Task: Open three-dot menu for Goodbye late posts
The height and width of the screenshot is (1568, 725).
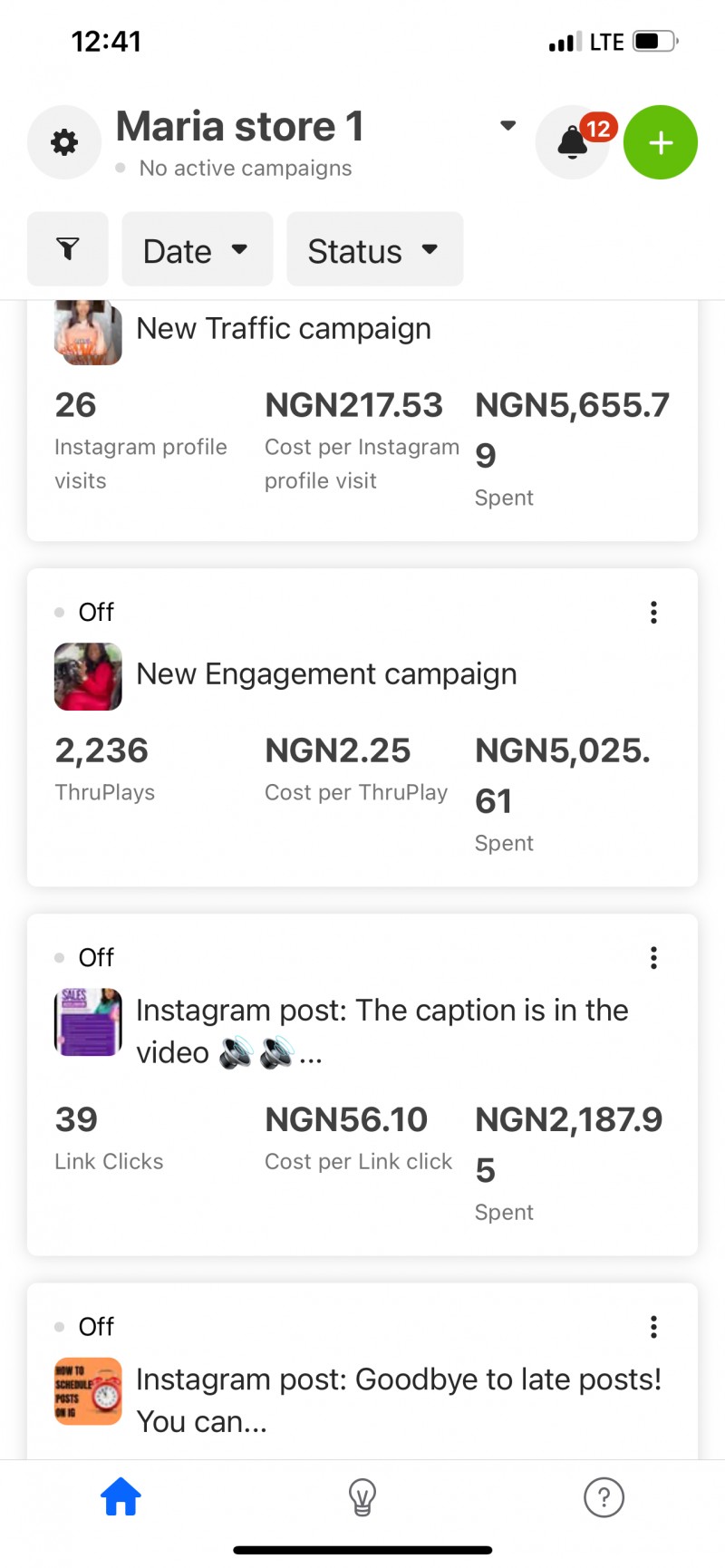Action: pos(653,1328)
